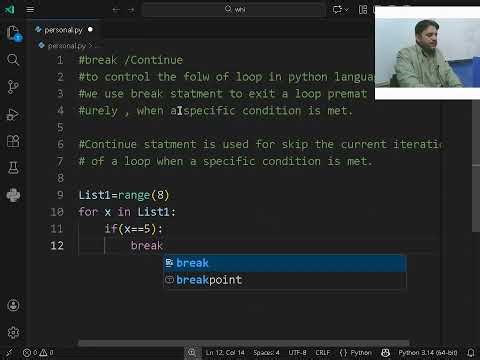Select Python 3.14 interpreter in status bar
Image resolution: width=480 pixels, height=360 pixels.
tap(428, 352)
